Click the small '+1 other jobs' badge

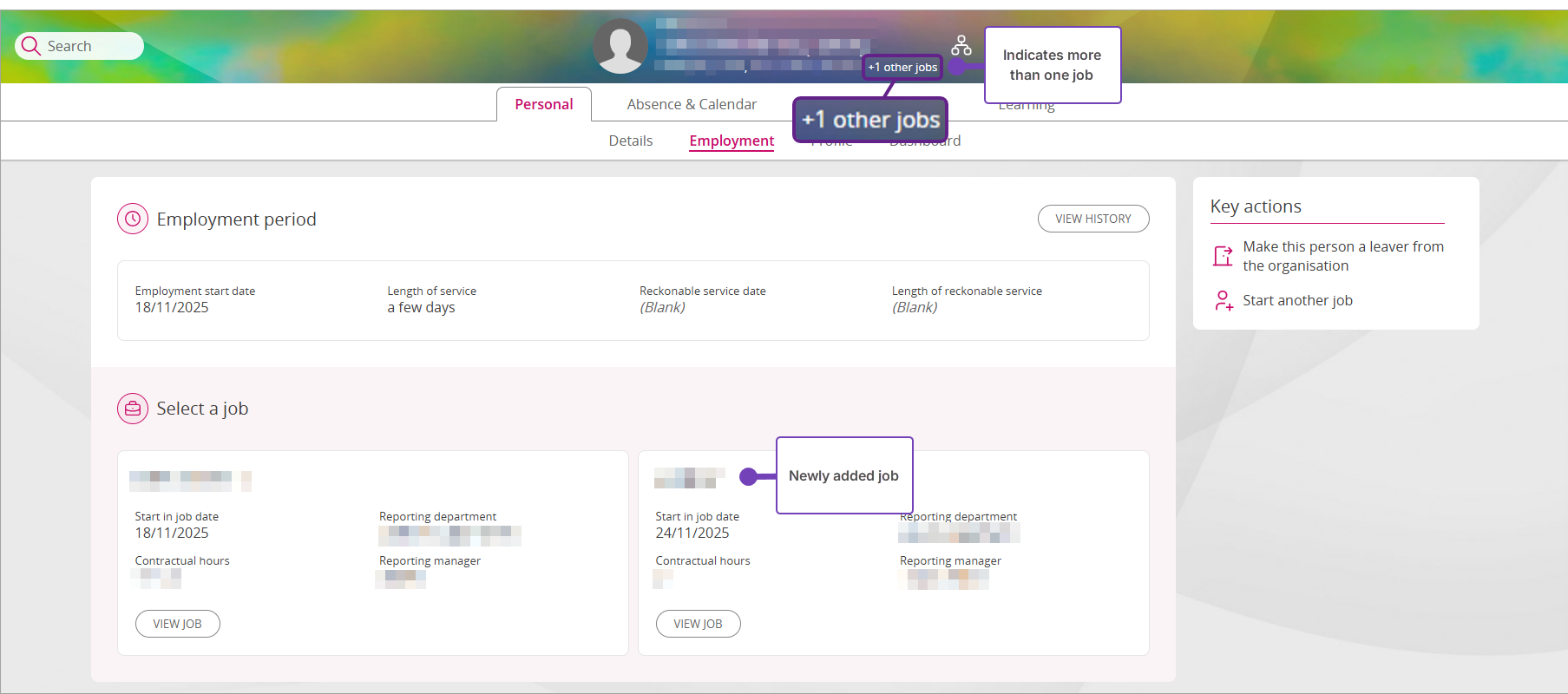pyautogui.click(x=902, y=68)
